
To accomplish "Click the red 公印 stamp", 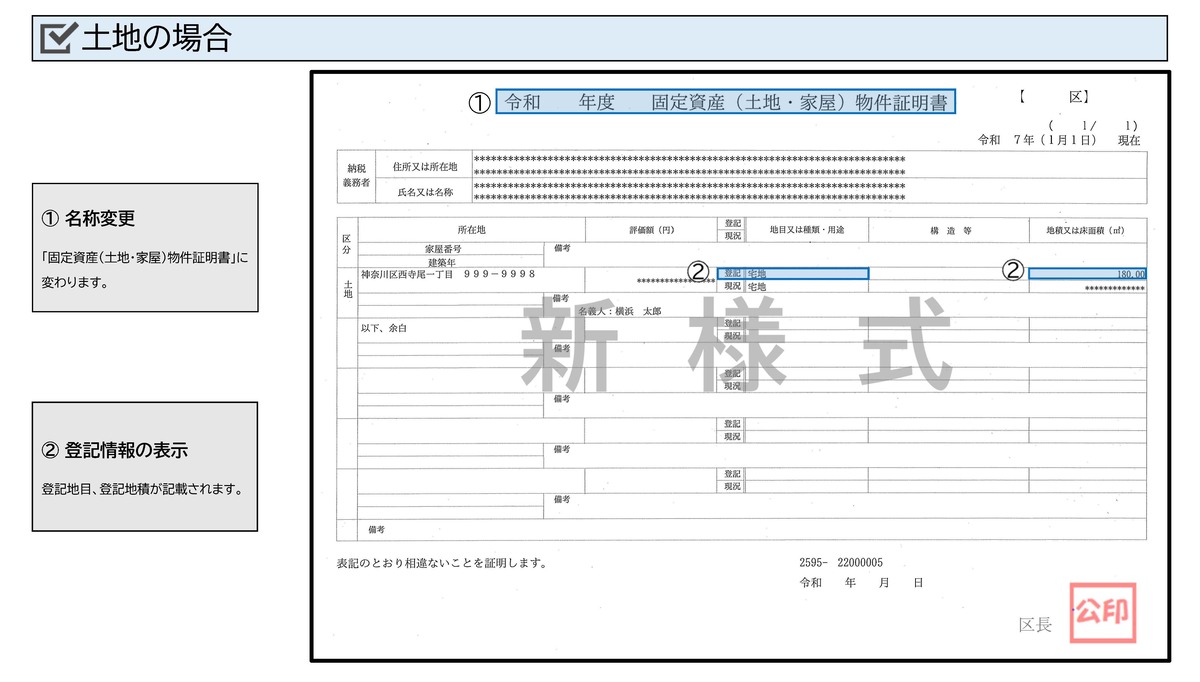I will 1104,615.
